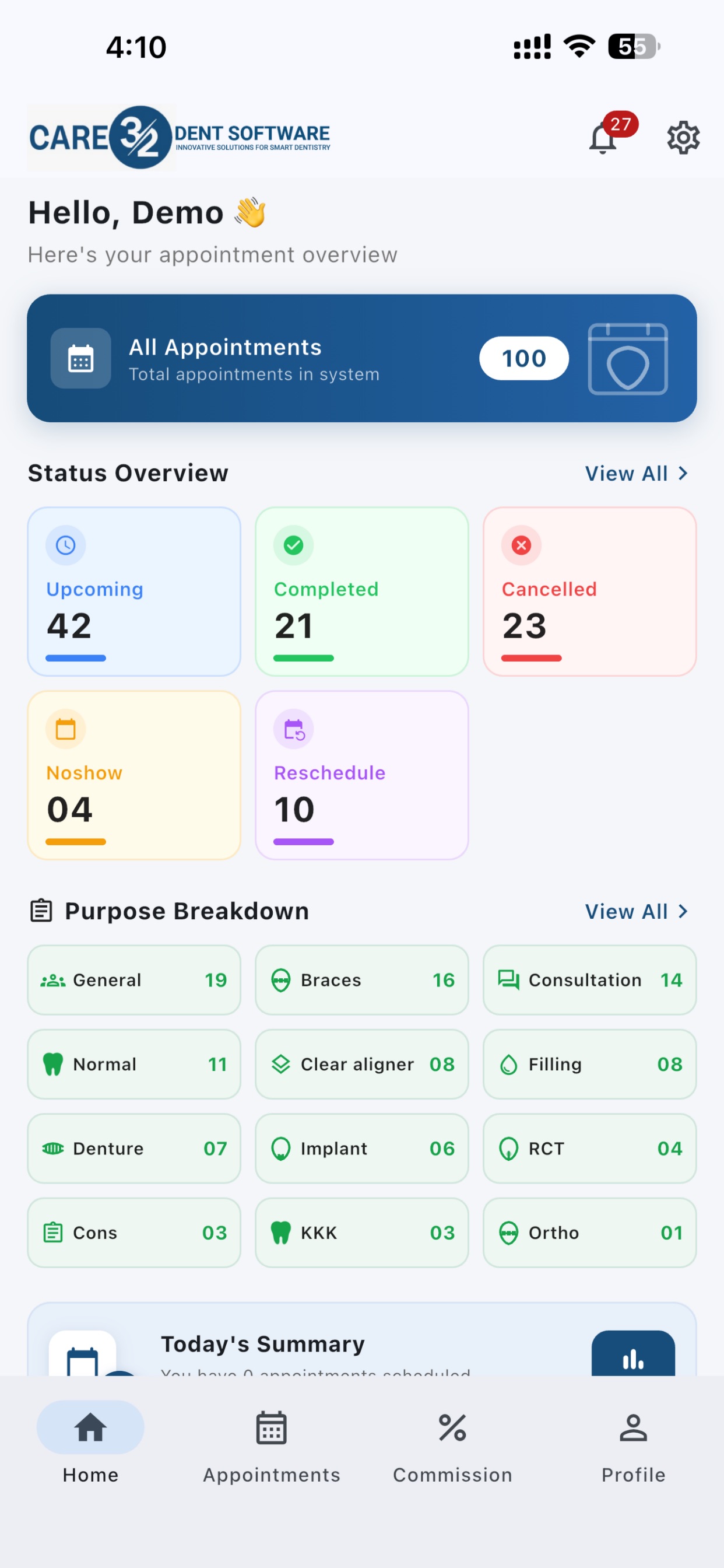The width and height of the screenshot is (724, 1568).
Task: Tap the Clear aligner layers icon
Action: pyautogui.click(x=280, y=1065)
